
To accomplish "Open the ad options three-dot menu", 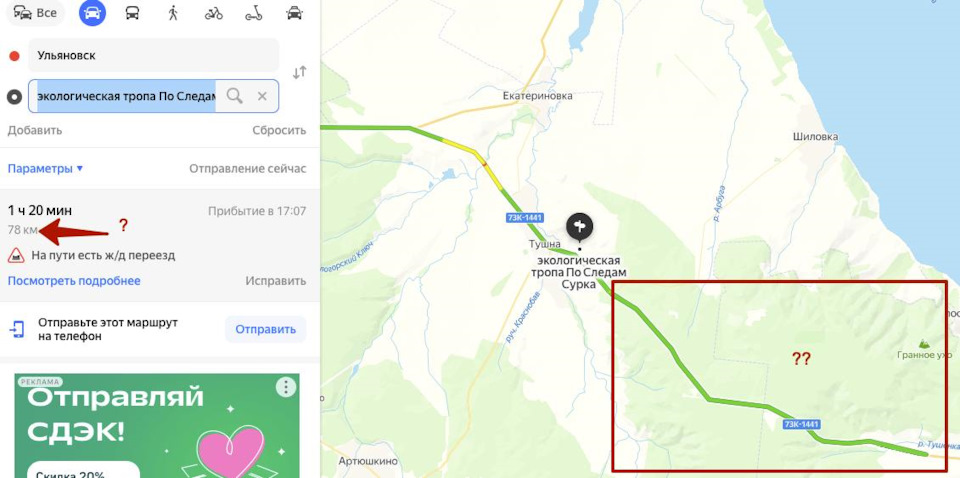I will coord(286,387).
